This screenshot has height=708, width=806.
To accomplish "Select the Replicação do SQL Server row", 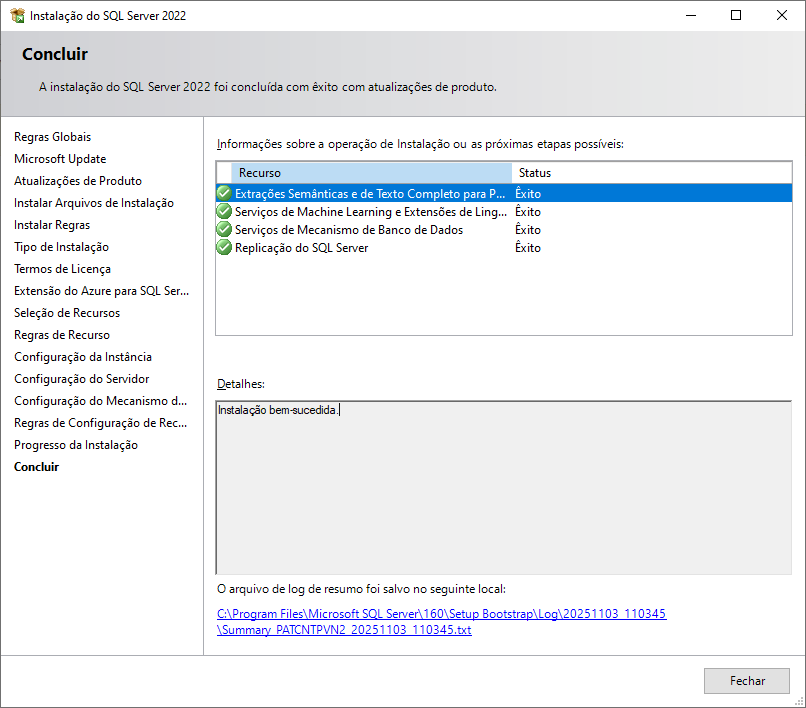I will tap(504, 247).
